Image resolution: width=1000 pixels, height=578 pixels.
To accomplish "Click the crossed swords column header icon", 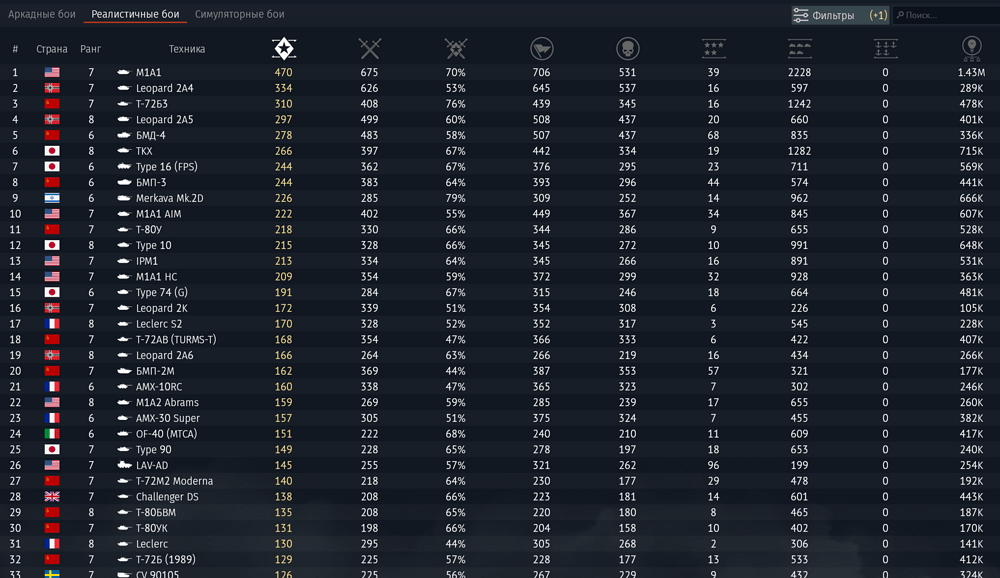I will tap(370, 48).
